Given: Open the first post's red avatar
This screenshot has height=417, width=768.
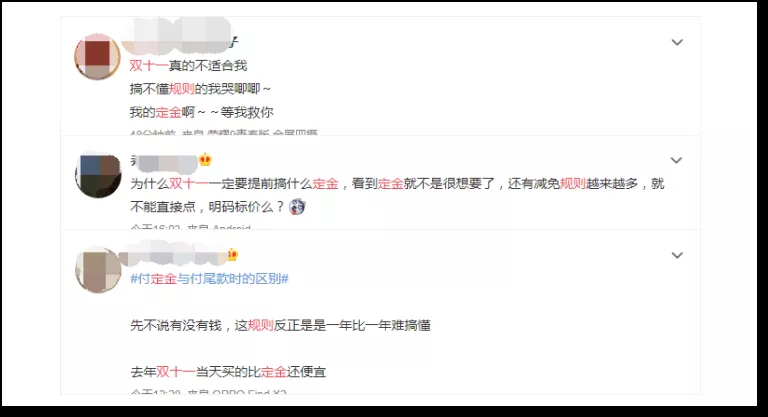Looking at the screenshot, I should tap(97, 57).
